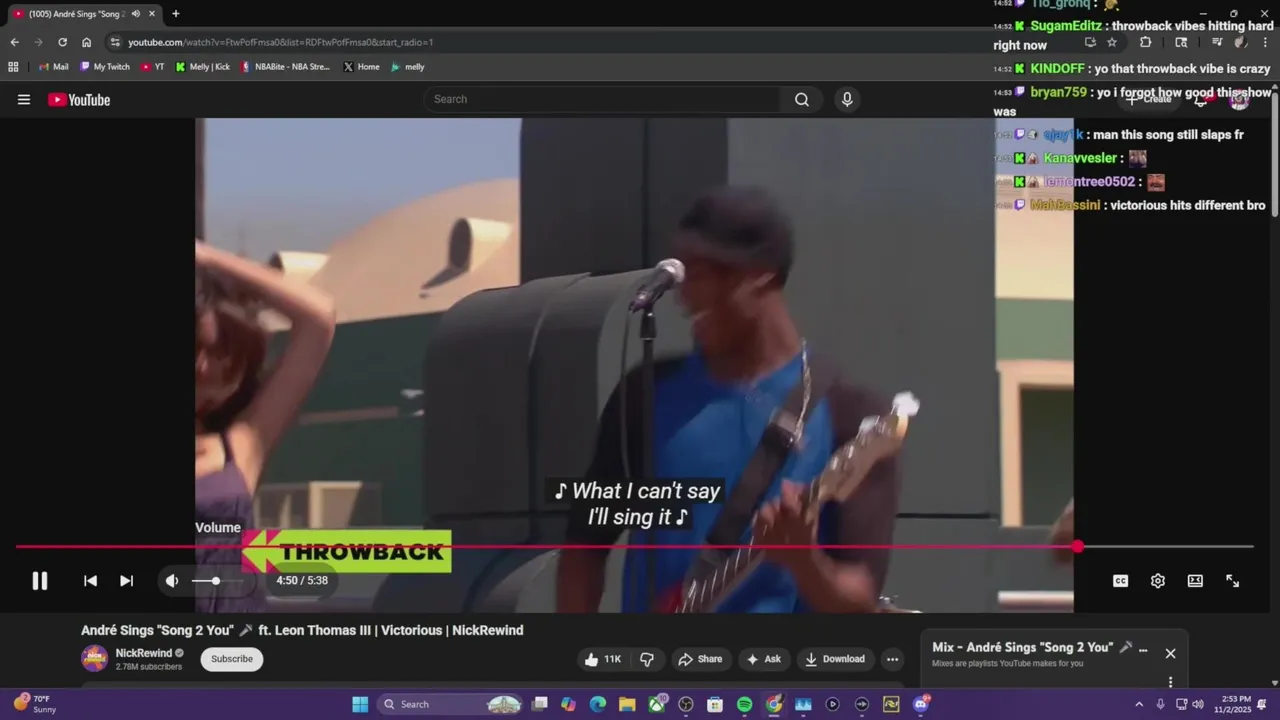This screenshot has width=1280, height=720.
Task: Open NickRewind channel avatar
Action: [x=95, y=658]
